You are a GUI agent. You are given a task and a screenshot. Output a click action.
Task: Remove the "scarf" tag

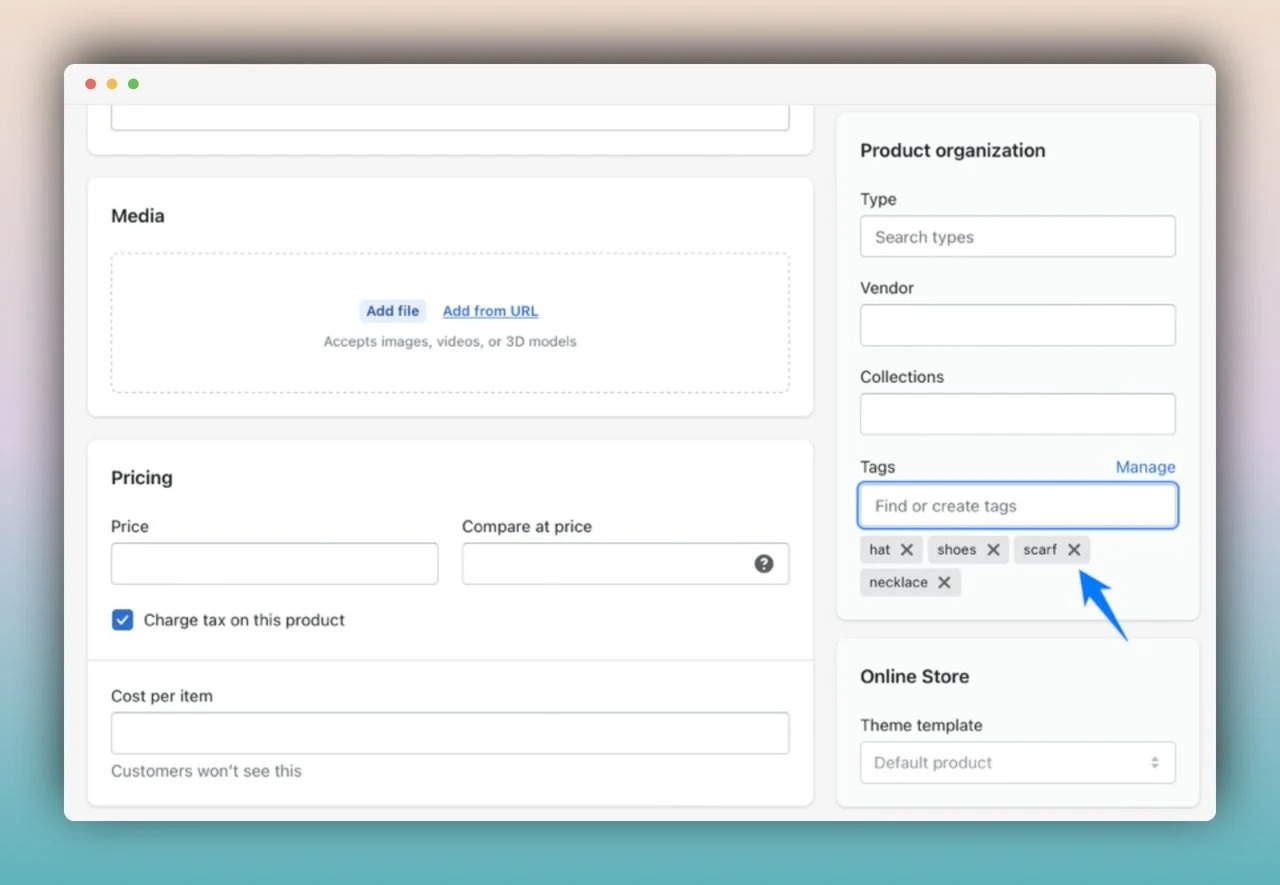(1074, 549)
